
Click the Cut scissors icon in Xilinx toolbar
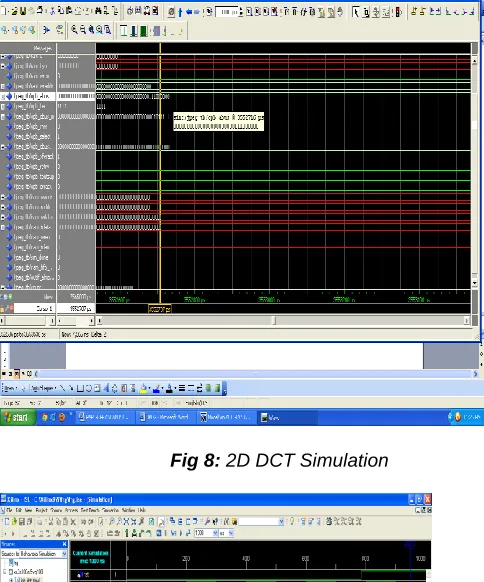pyautogui.click(x=50, y=521)
